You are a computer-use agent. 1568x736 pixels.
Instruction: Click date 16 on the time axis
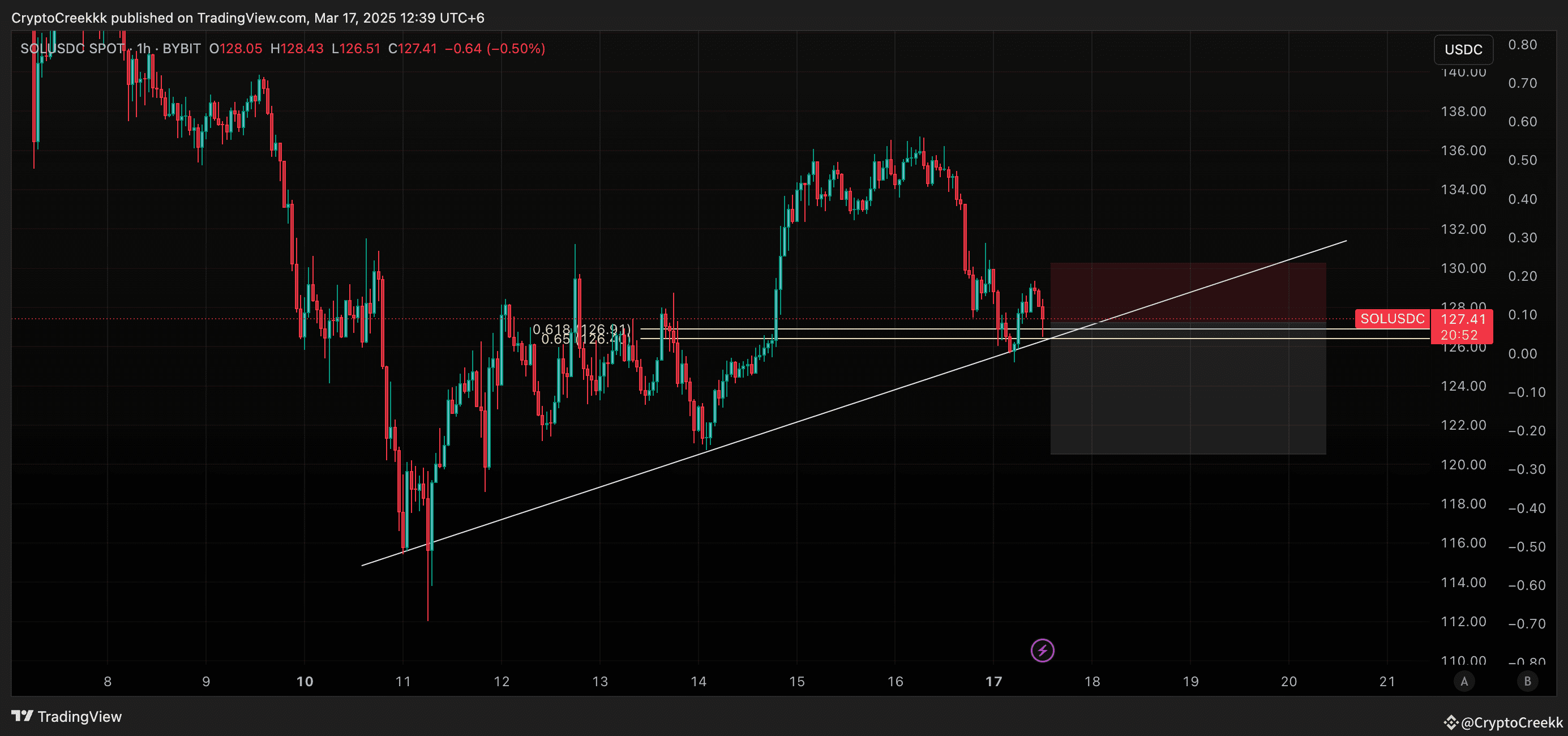pyautogui.click(x=896, y=682)
